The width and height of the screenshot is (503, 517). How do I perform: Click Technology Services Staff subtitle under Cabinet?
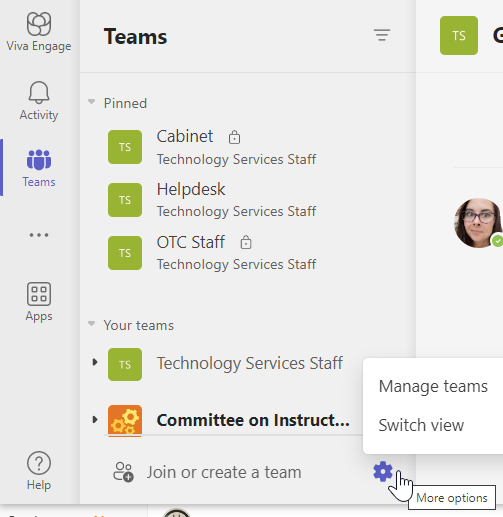click(x=236, y=159)
